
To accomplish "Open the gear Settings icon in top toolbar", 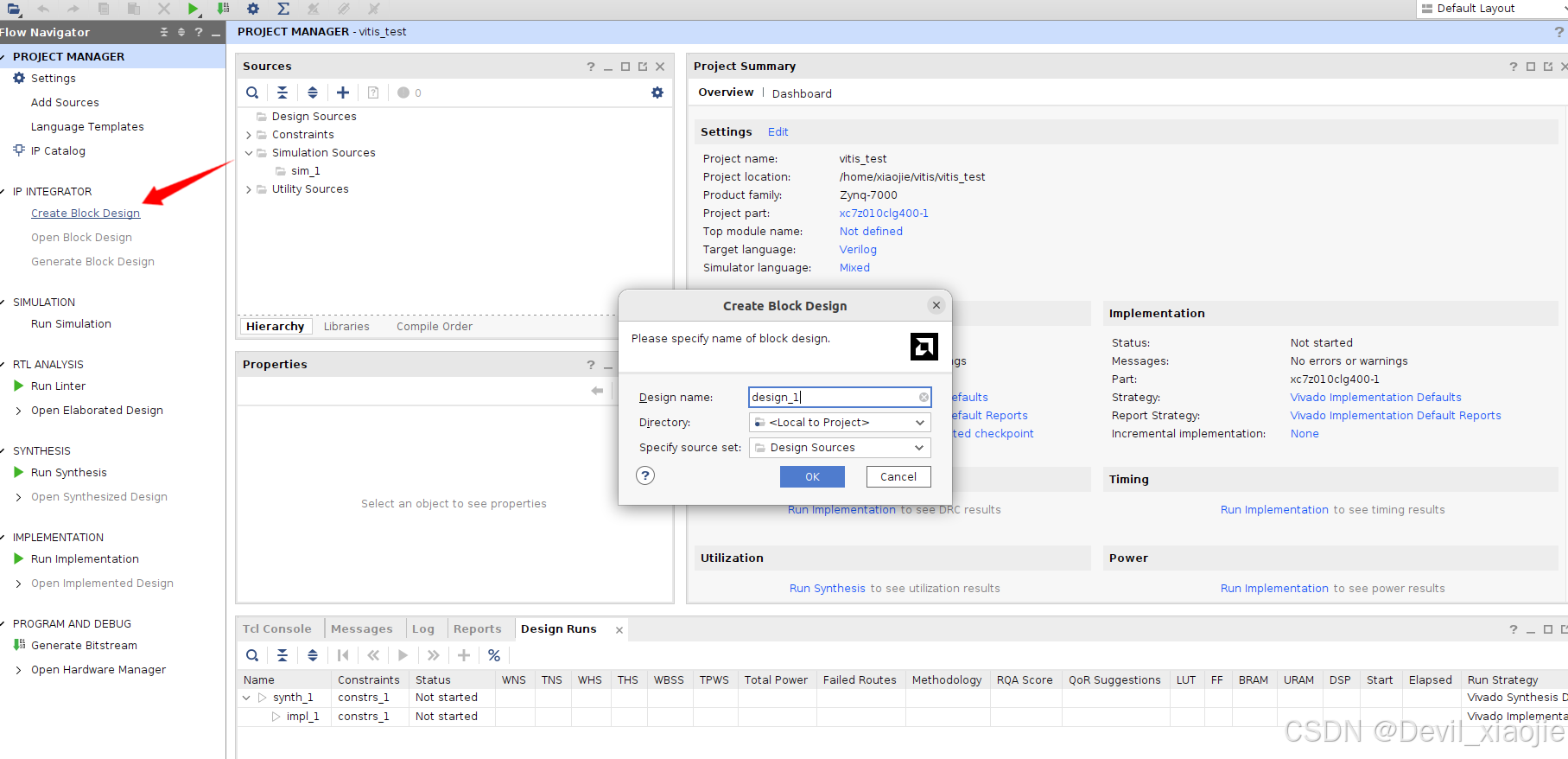I will (x=253, y=9).
